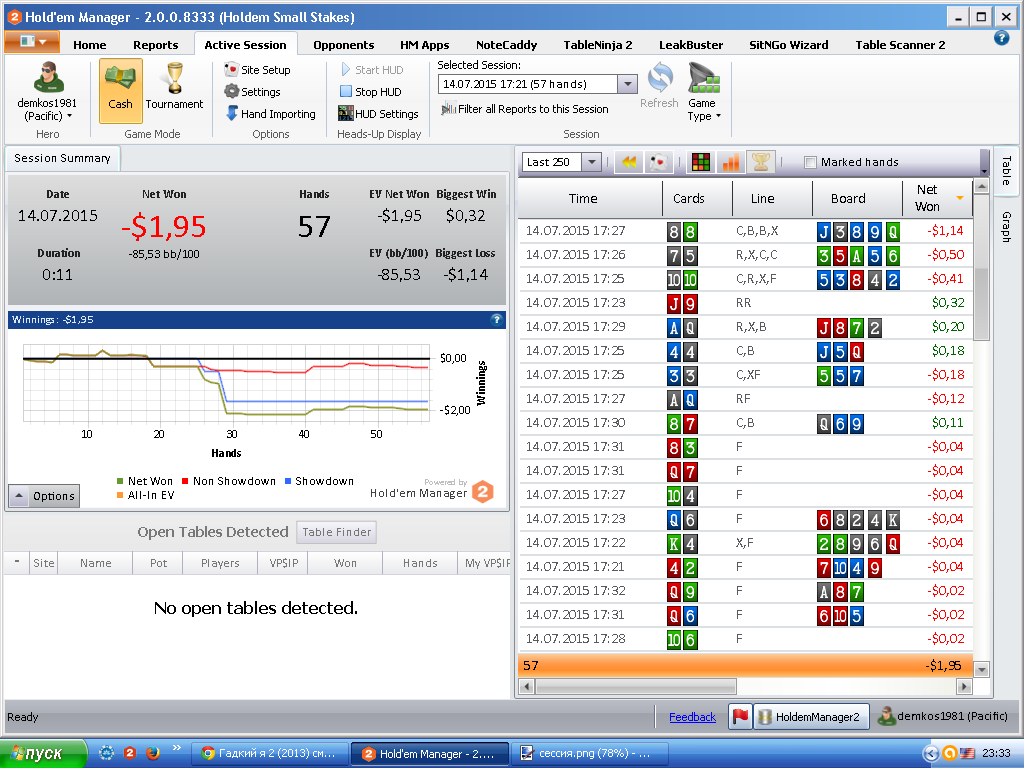Viewport: 1024px width, 768px height.
Task: Open the Hero demkos1981 dropdown
Action: click(x=47, y=93)
